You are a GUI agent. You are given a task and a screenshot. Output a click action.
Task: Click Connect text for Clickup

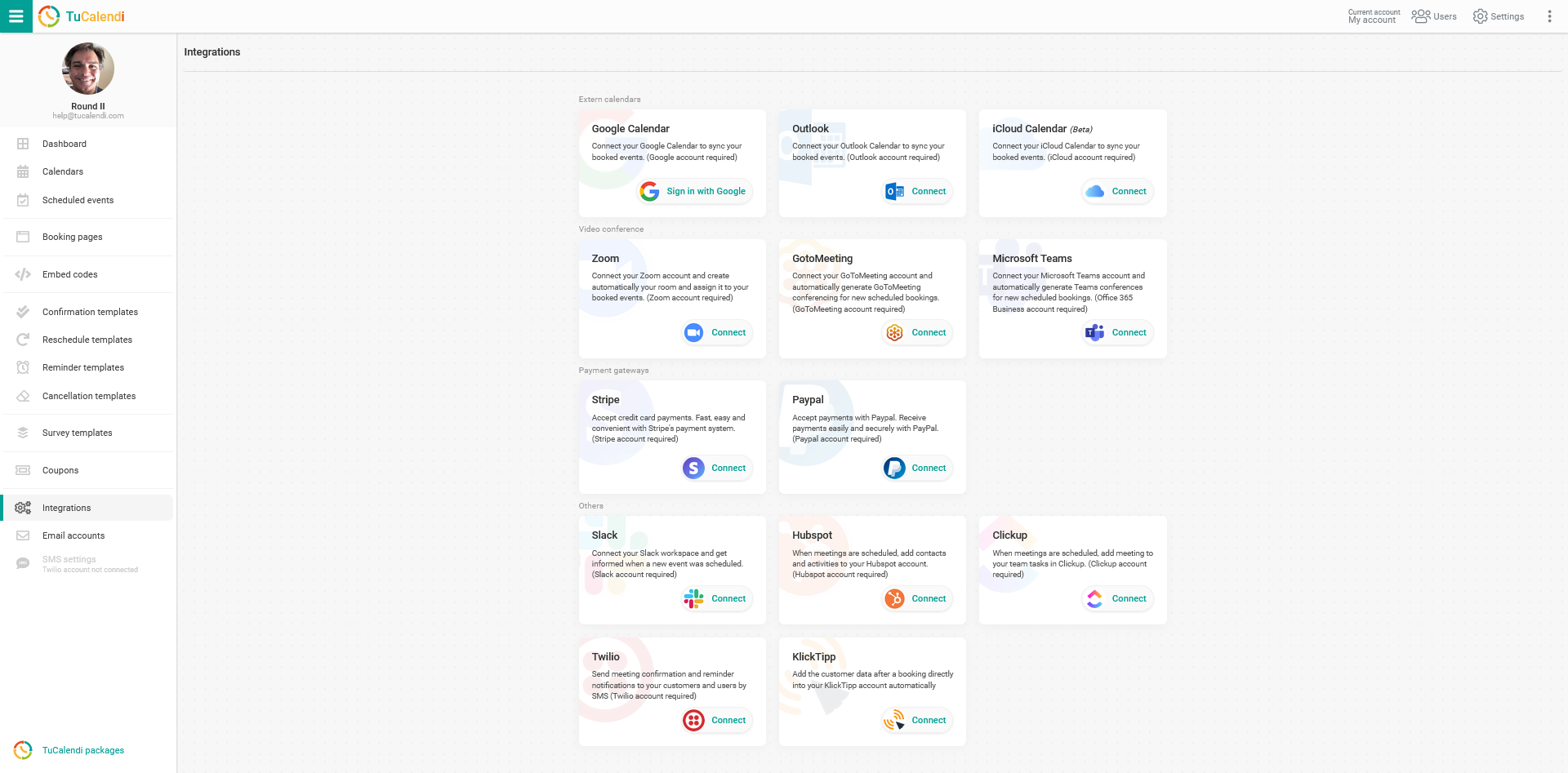[1129, 598]
